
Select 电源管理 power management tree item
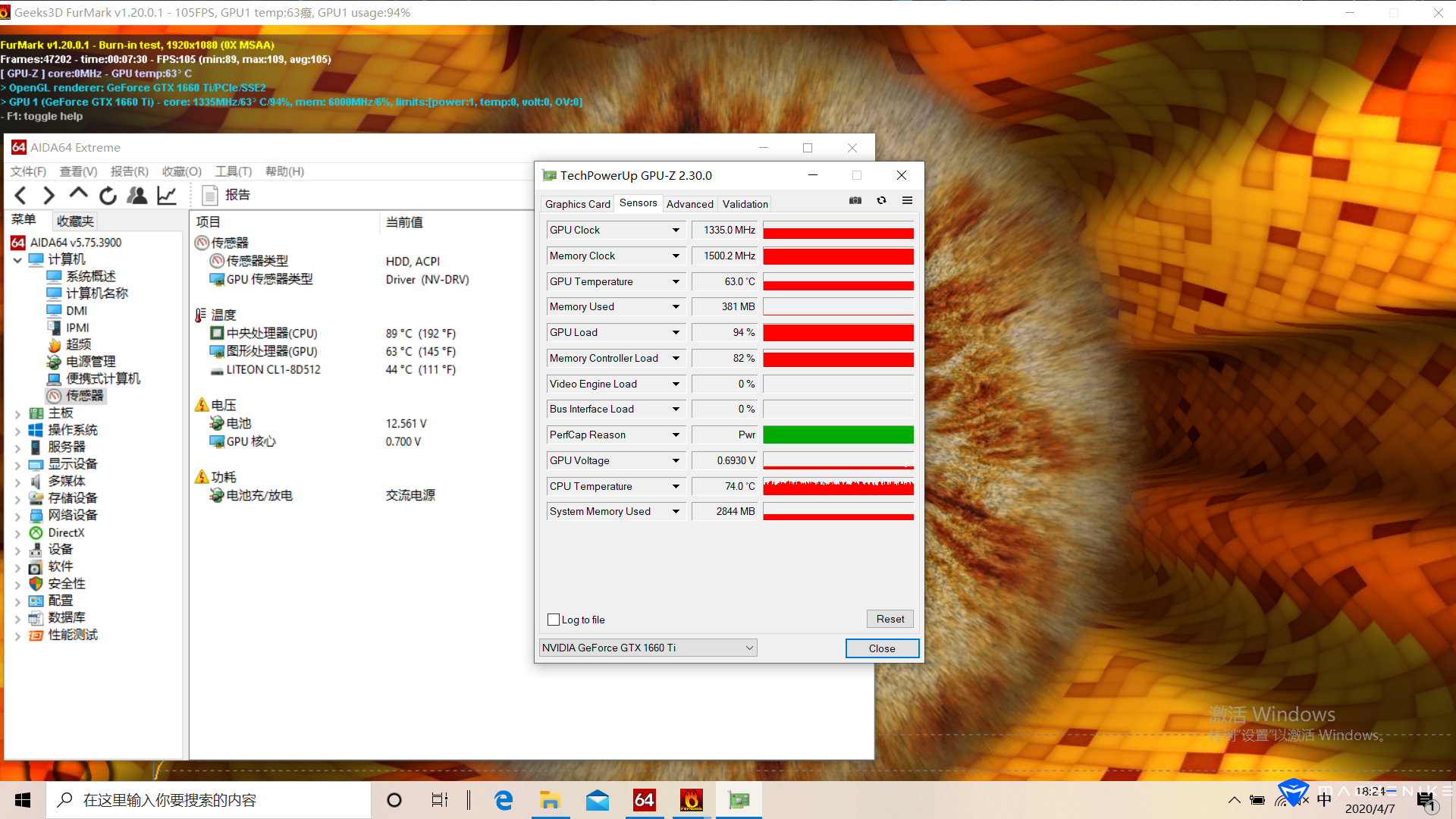81,362
